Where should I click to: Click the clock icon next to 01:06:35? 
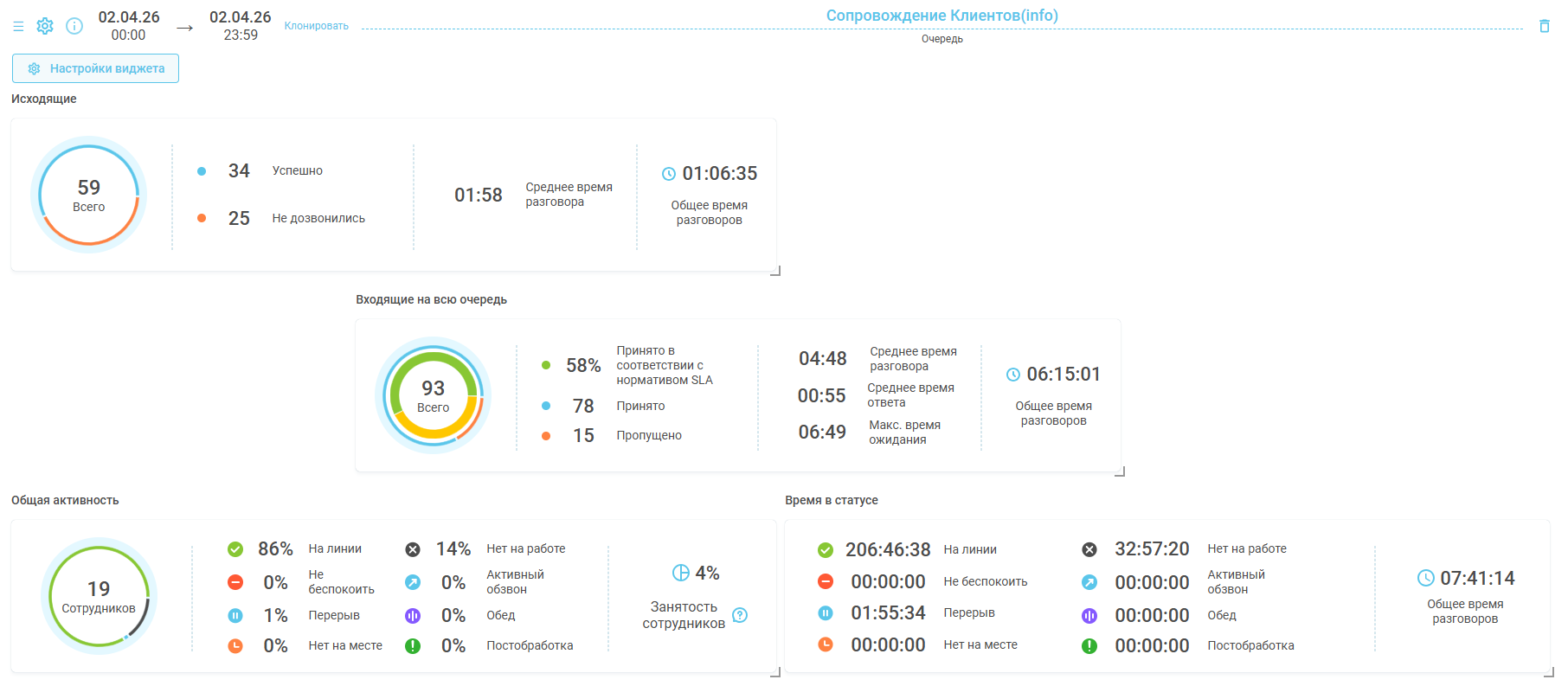pos(669,174)
